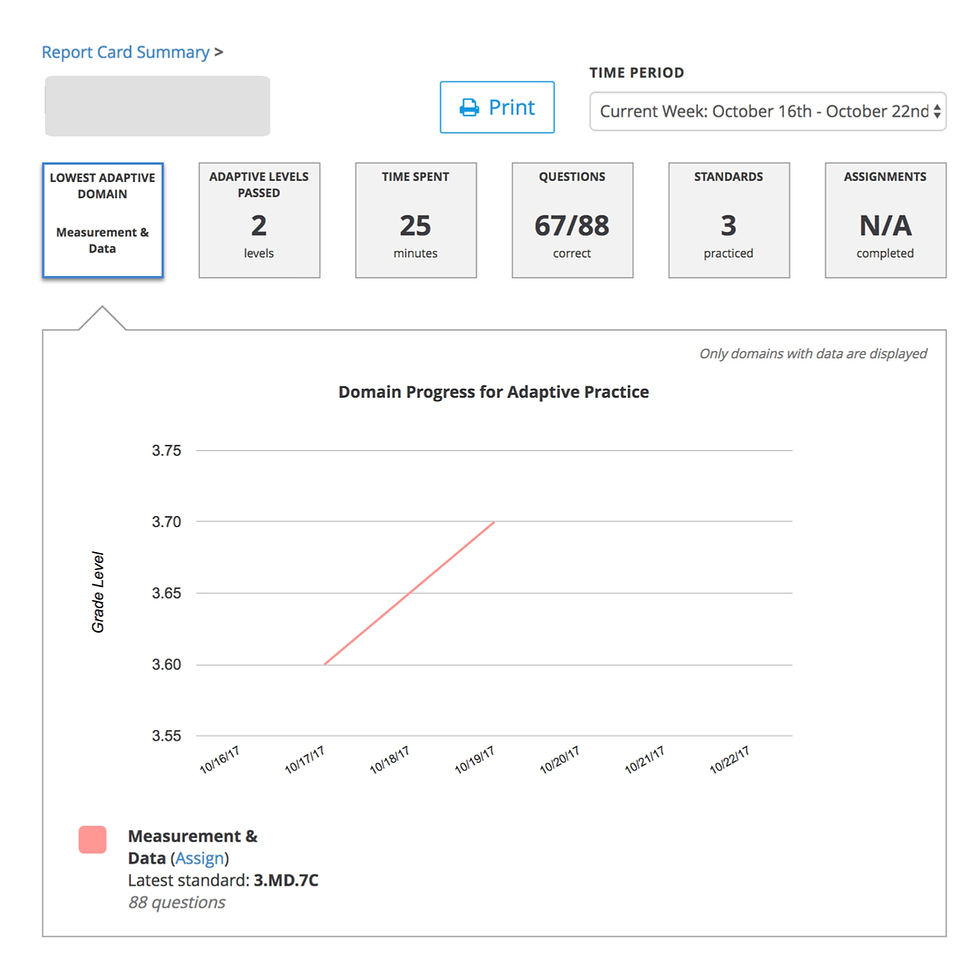The width and height of the screenshot is (980, 980).
Task: Click the 3.70 grade level axis value
Action: pyautogui.click(x=166, y=522)
